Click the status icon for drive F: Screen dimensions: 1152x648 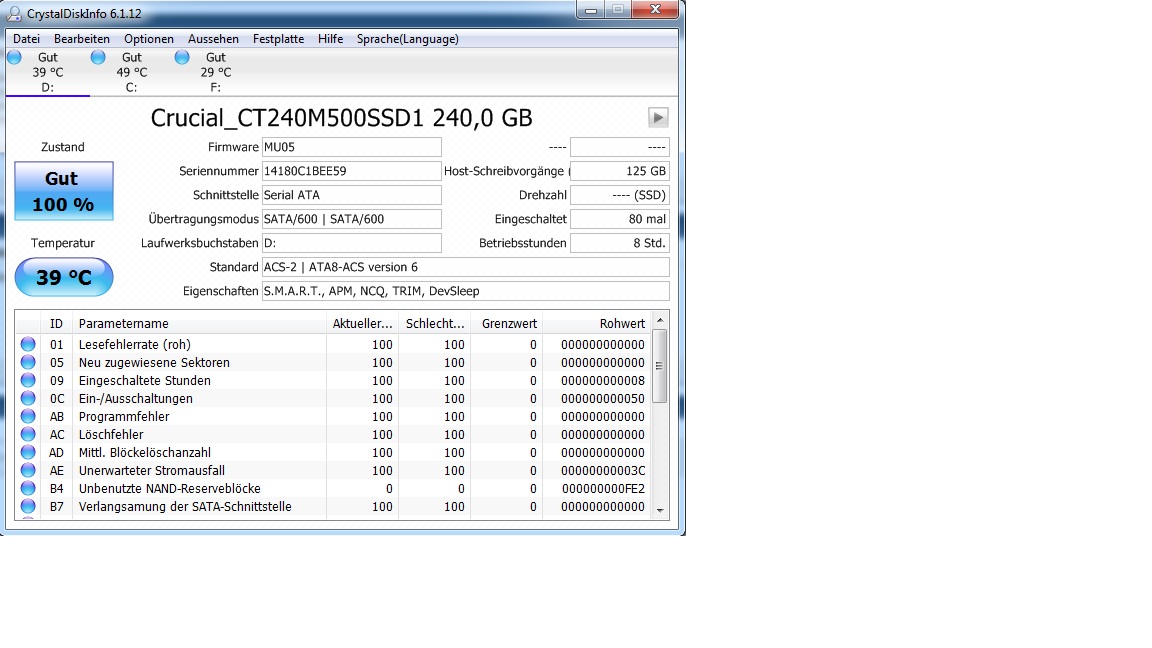(x=182, y=57)
